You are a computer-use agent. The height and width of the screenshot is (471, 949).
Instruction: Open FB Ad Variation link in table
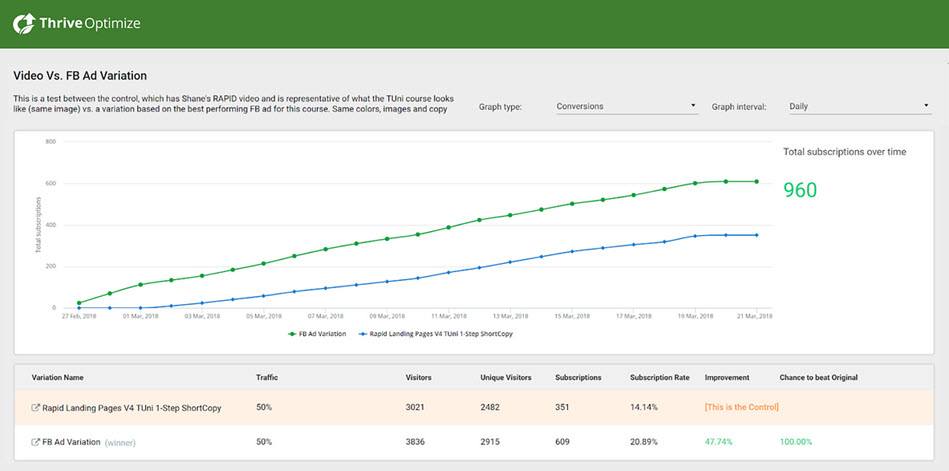click(x=71, y=443)
